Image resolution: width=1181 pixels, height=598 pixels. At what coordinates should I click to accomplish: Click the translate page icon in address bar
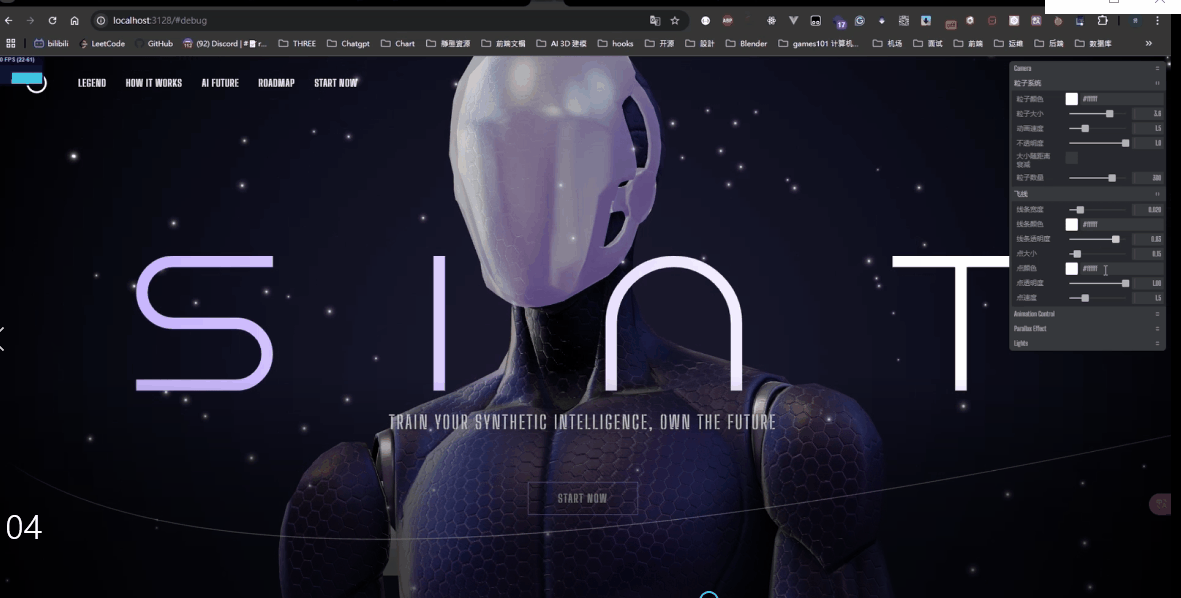point(655,20)
